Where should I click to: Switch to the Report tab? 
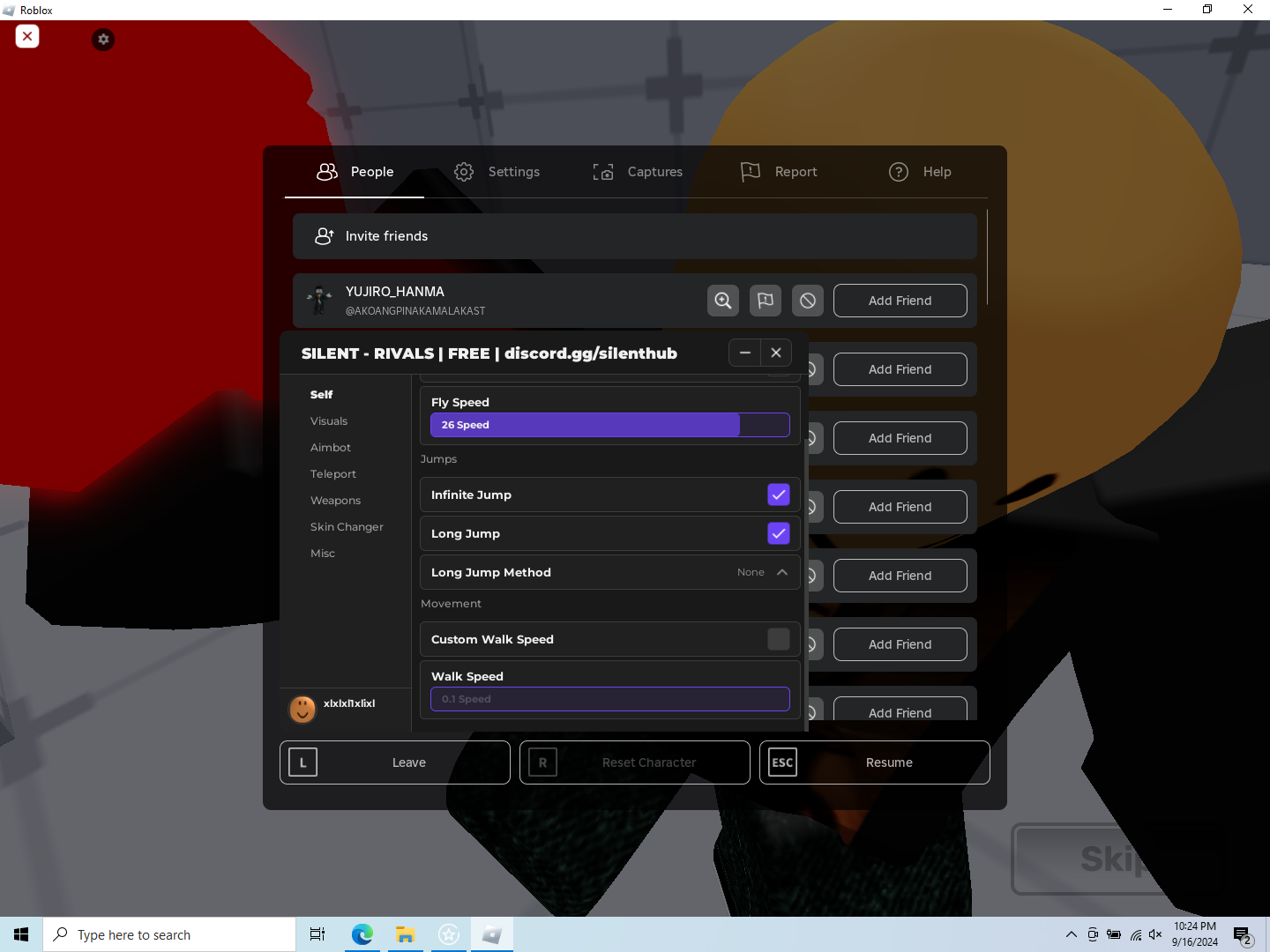point(779,172)
